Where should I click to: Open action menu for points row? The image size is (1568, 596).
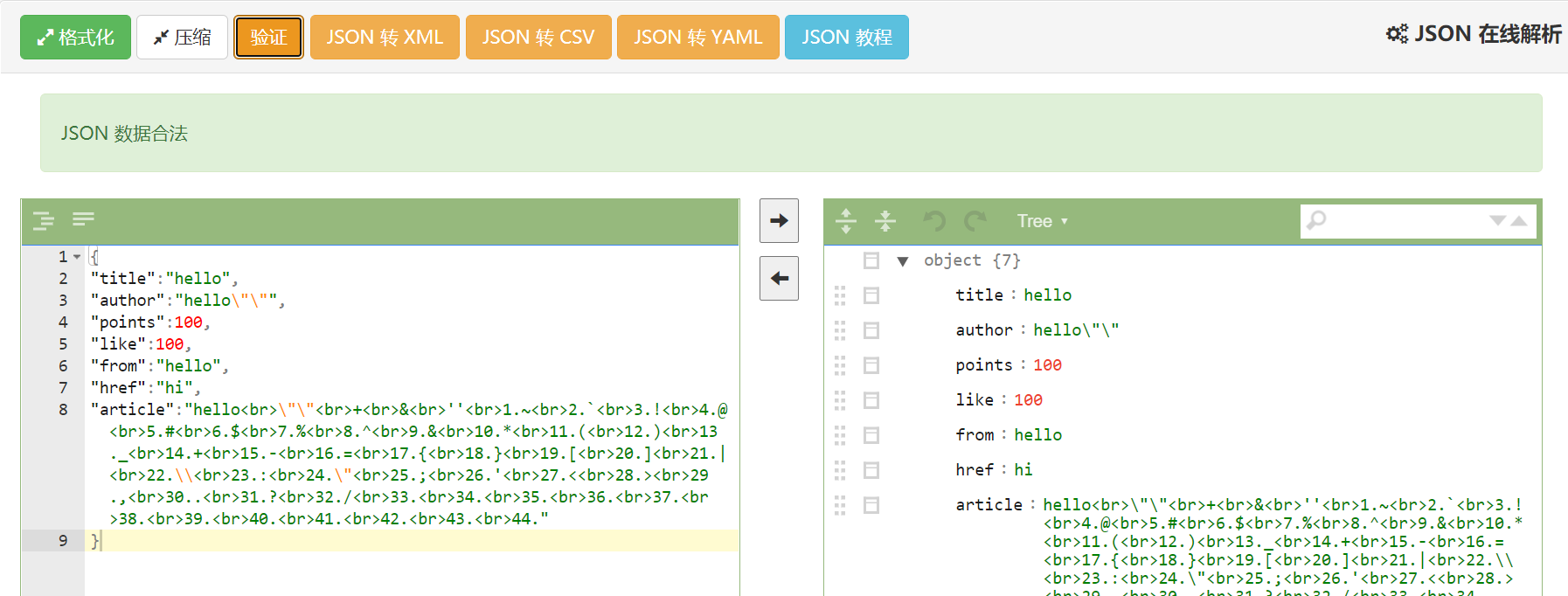click(871, 365)
